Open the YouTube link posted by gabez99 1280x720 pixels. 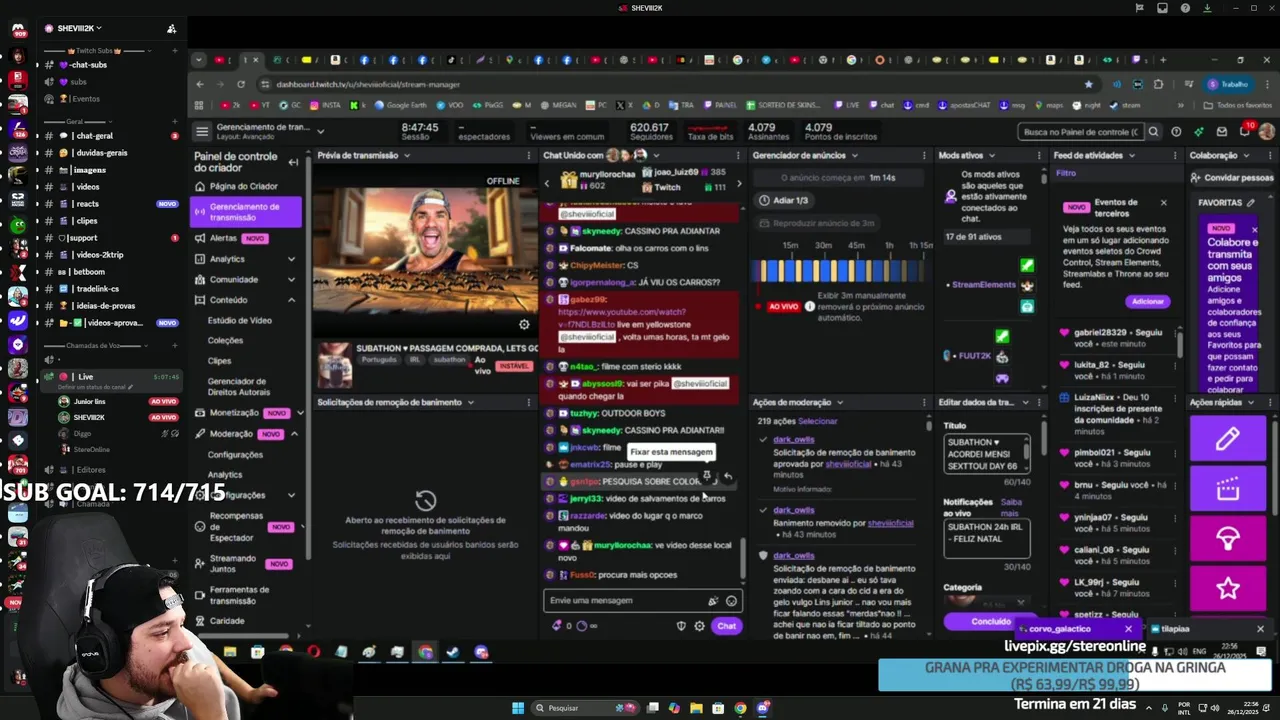click(620, 318)
